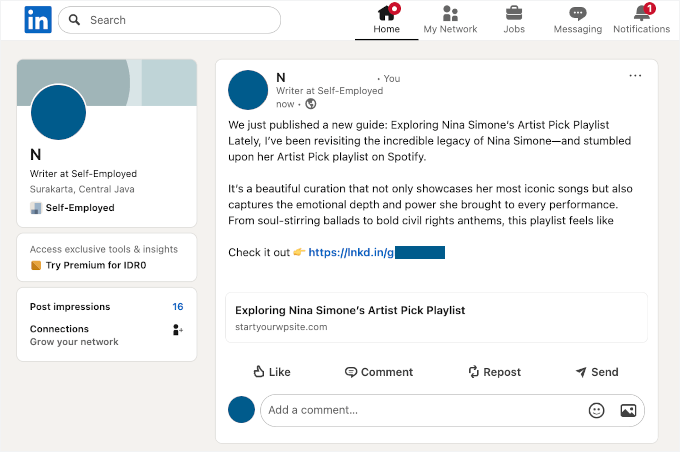The height and width of the screenshot is (452, 680).
Task: Click the LinkedIn logo icon
Action: (x=38, y=19)
